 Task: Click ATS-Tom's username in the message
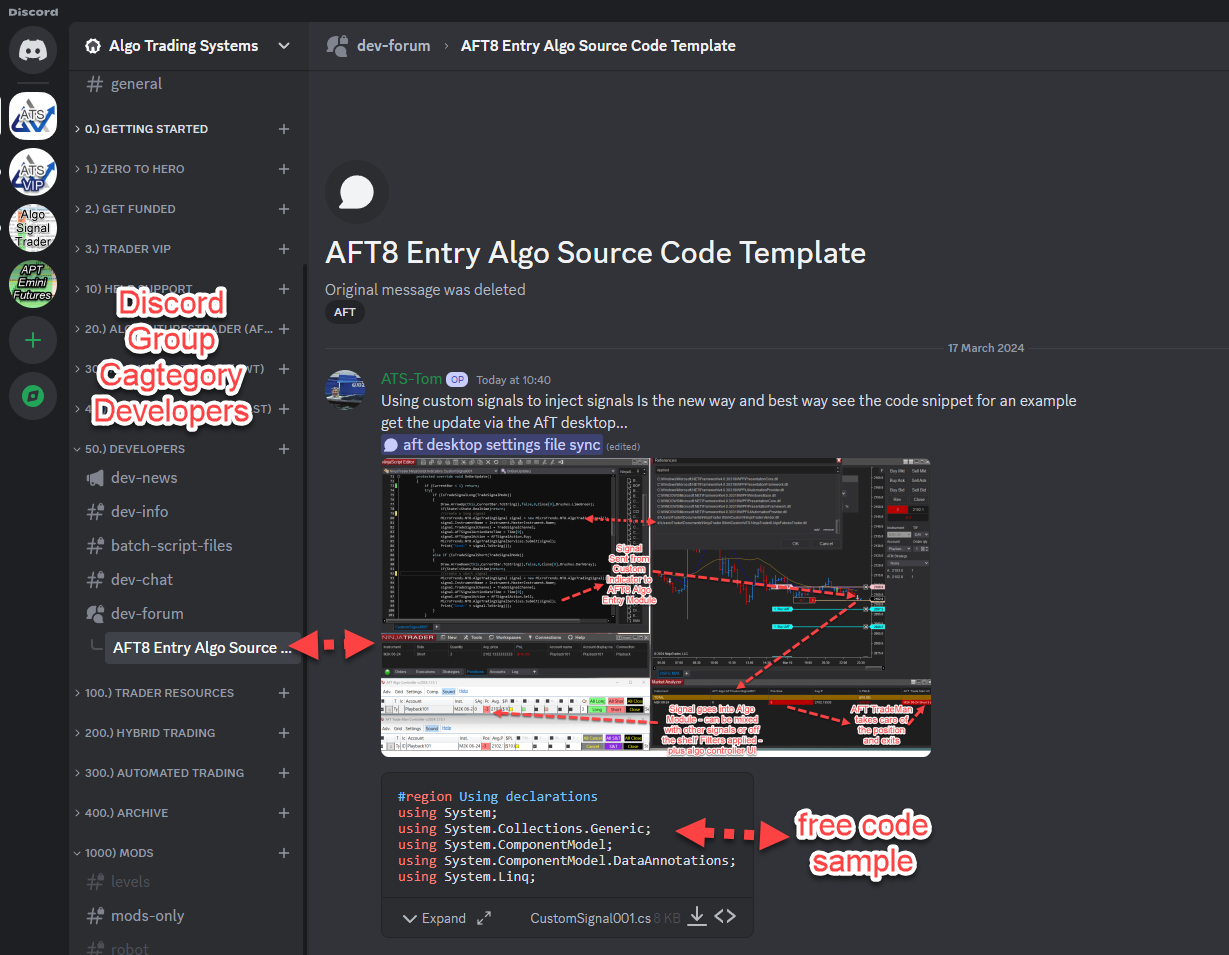point(410,378)
